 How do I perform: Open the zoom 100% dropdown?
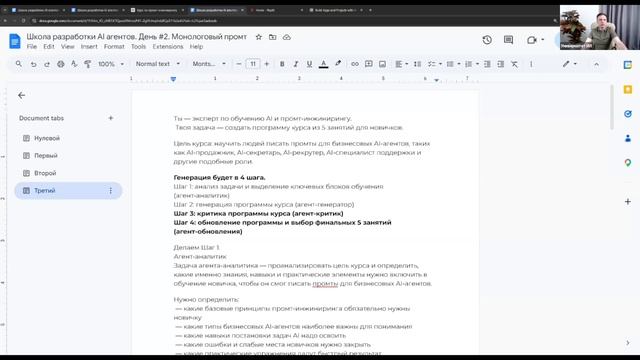(x=111, y=64)
